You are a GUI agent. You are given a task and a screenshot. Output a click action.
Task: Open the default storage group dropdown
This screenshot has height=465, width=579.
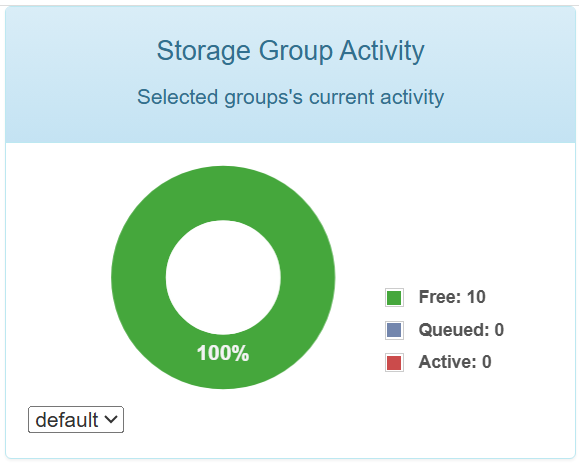pyautogui.click(x=76, y=420)
